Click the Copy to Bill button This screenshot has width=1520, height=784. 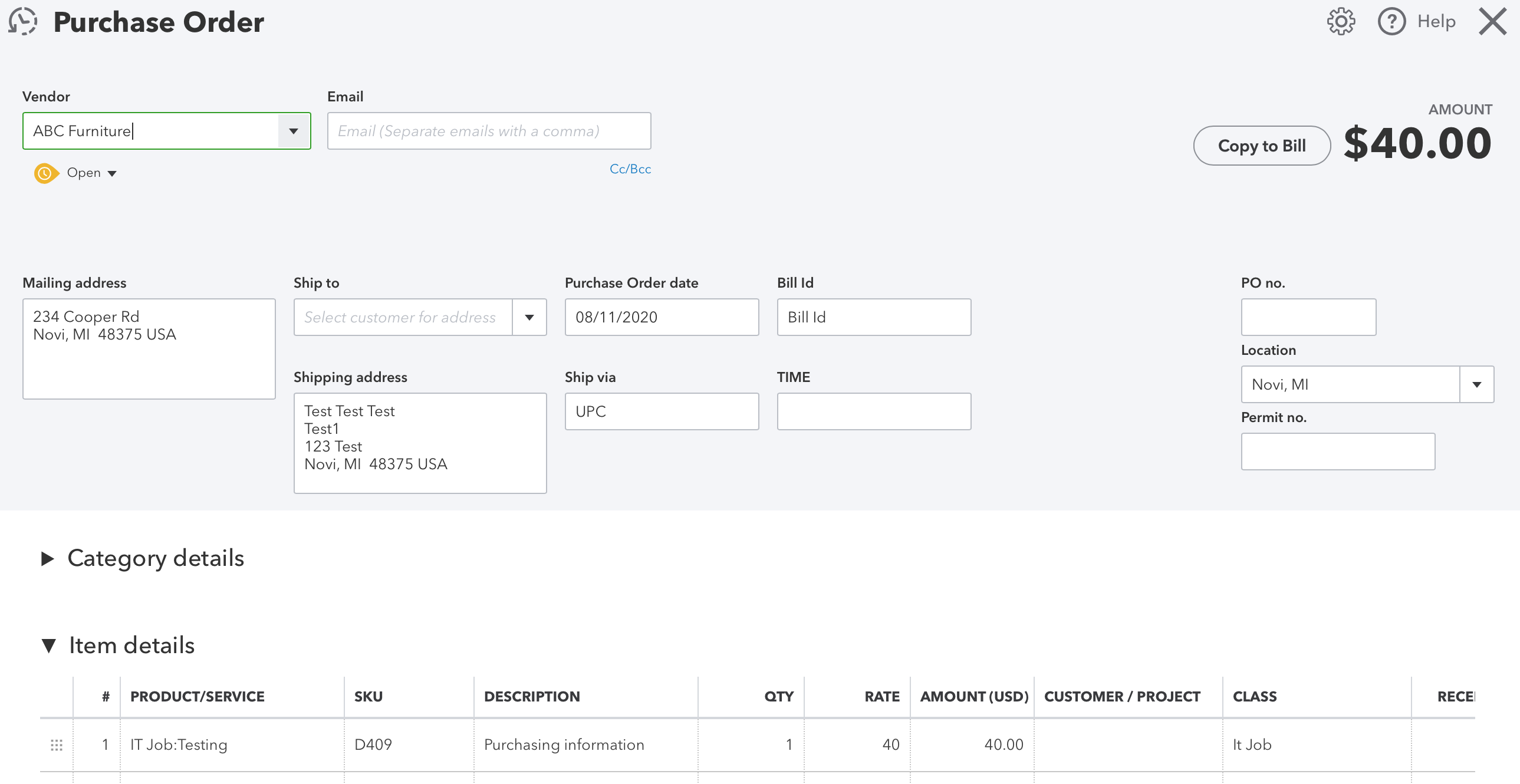tap(1262, 146)
